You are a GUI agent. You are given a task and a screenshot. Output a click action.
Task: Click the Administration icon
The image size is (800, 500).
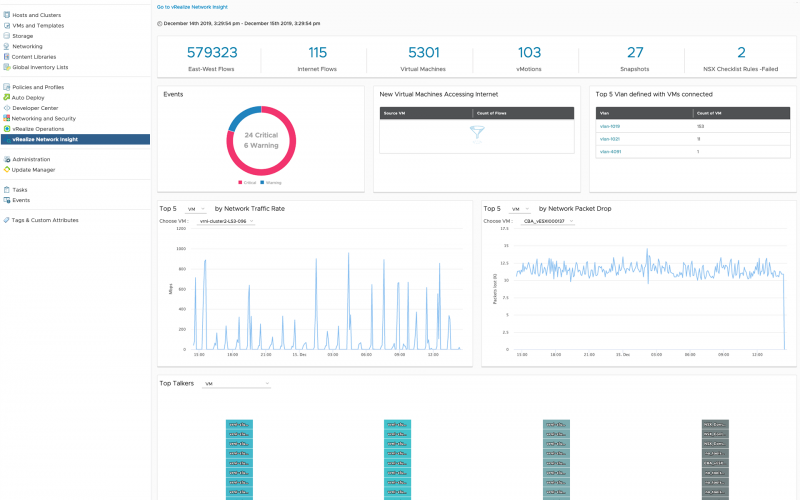tap(7, 159)
